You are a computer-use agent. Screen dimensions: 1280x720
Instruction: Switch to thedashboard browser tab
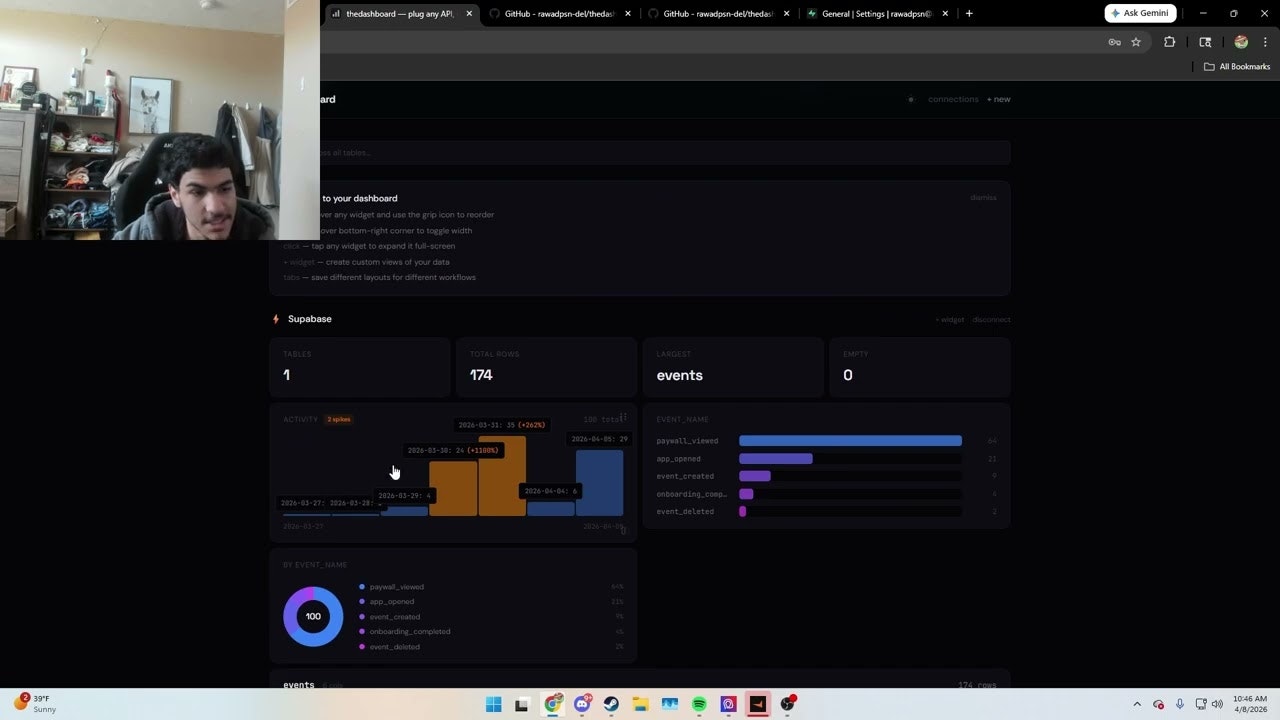pos(400,14)
